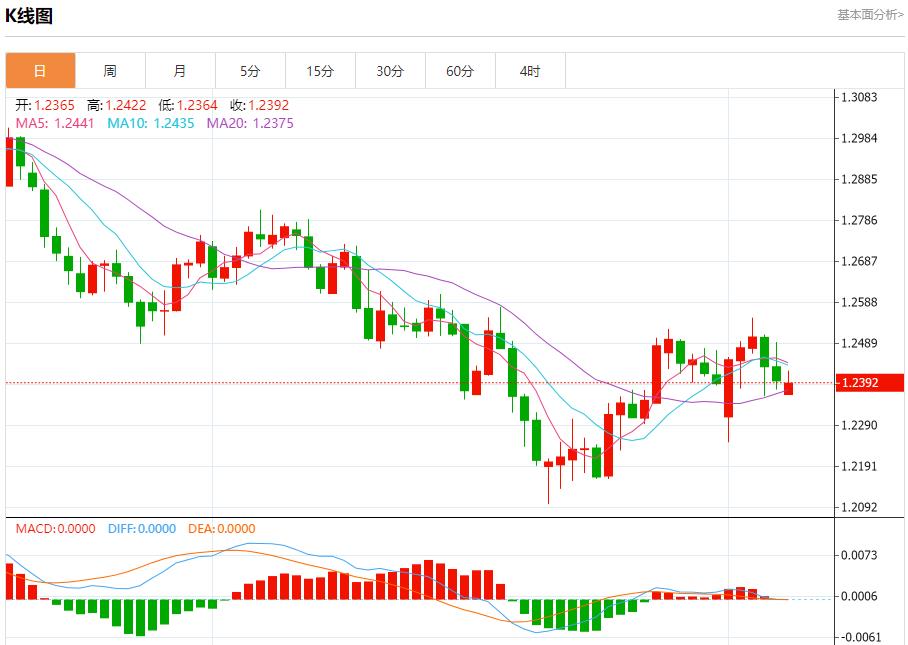908x645 pixels.
Task: Click the MA10 indicator label
Action: (x=151, y=123)
